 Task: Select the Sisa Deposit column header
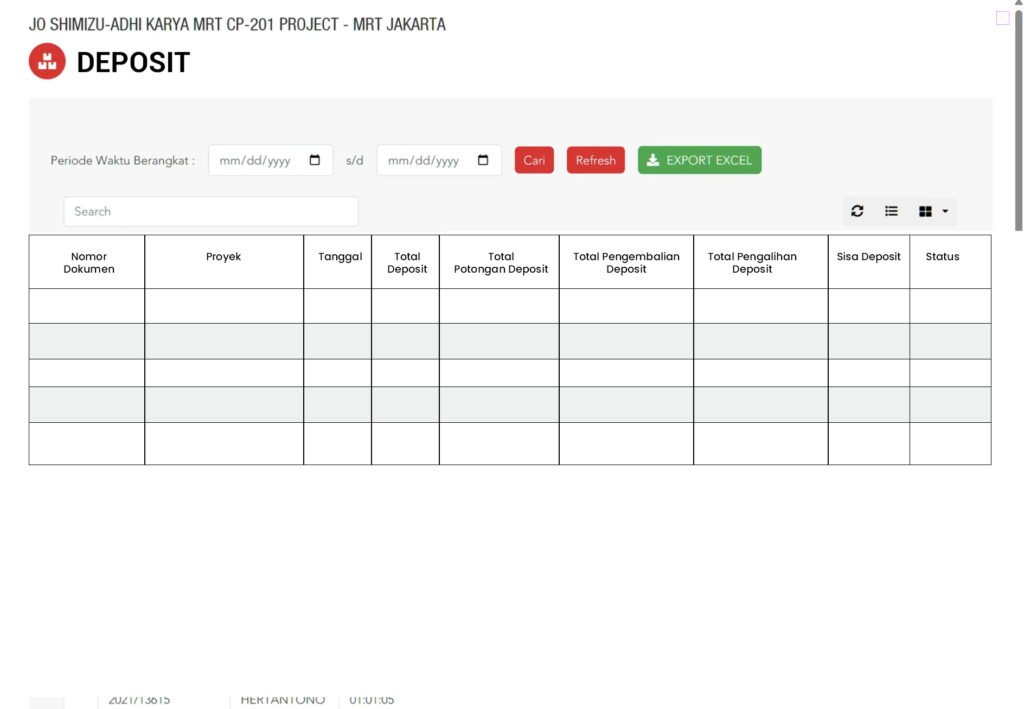coord(868,257)
